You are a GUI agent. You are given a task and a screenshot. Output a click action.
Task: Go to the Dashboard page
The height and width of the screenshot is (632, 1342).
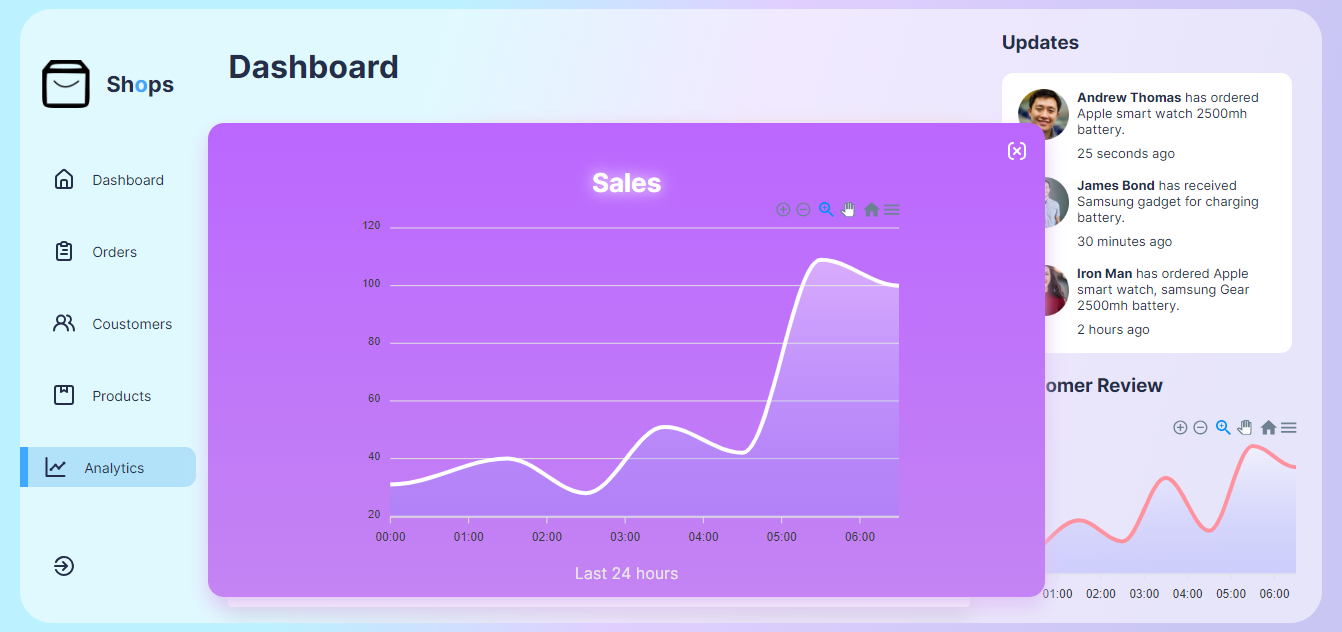point(128,180)
